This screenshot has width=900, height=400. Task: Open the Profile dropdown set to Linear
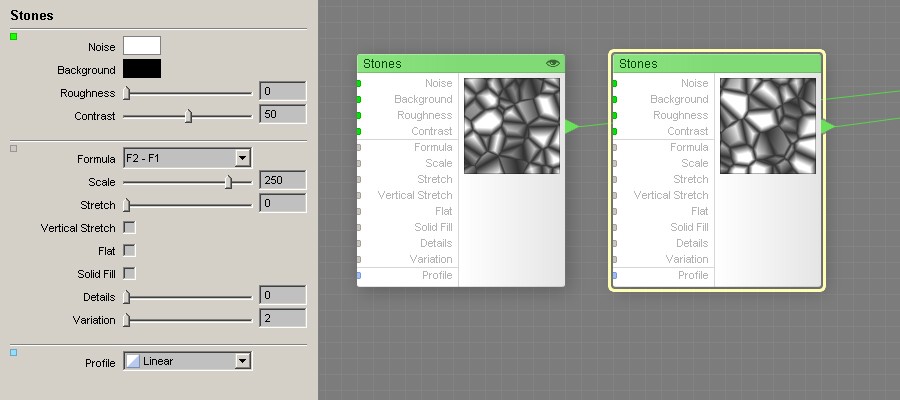186,361
